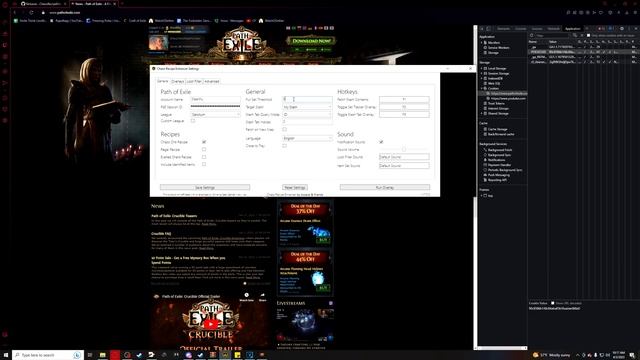Click the Account Name input field
The width and height of the screenshot is (640, 360).
coord(215,99)
